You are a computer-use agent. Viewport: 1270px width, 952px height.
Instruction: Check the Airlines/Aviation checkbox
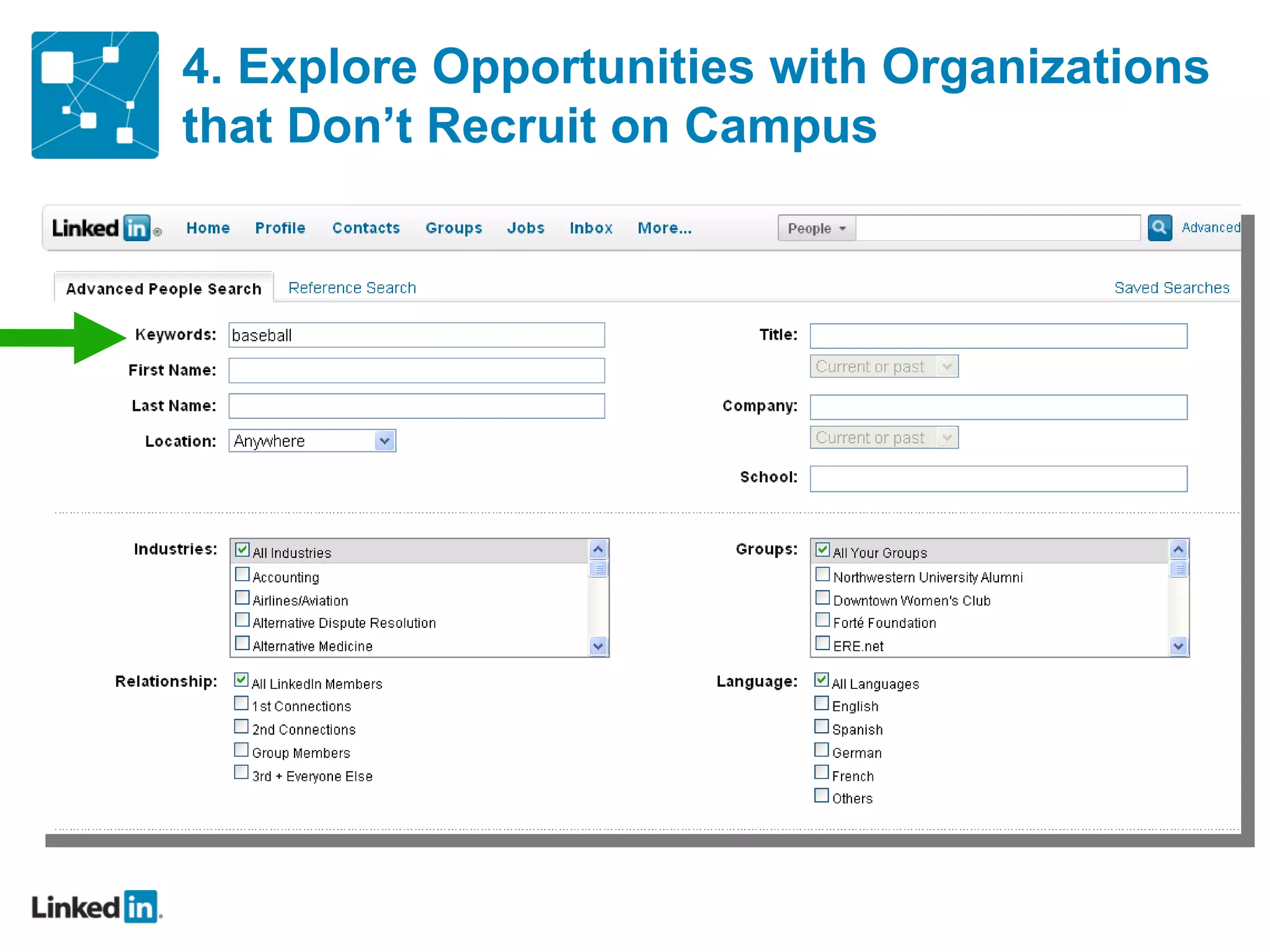pyautogui.click(x=242, y=598)
